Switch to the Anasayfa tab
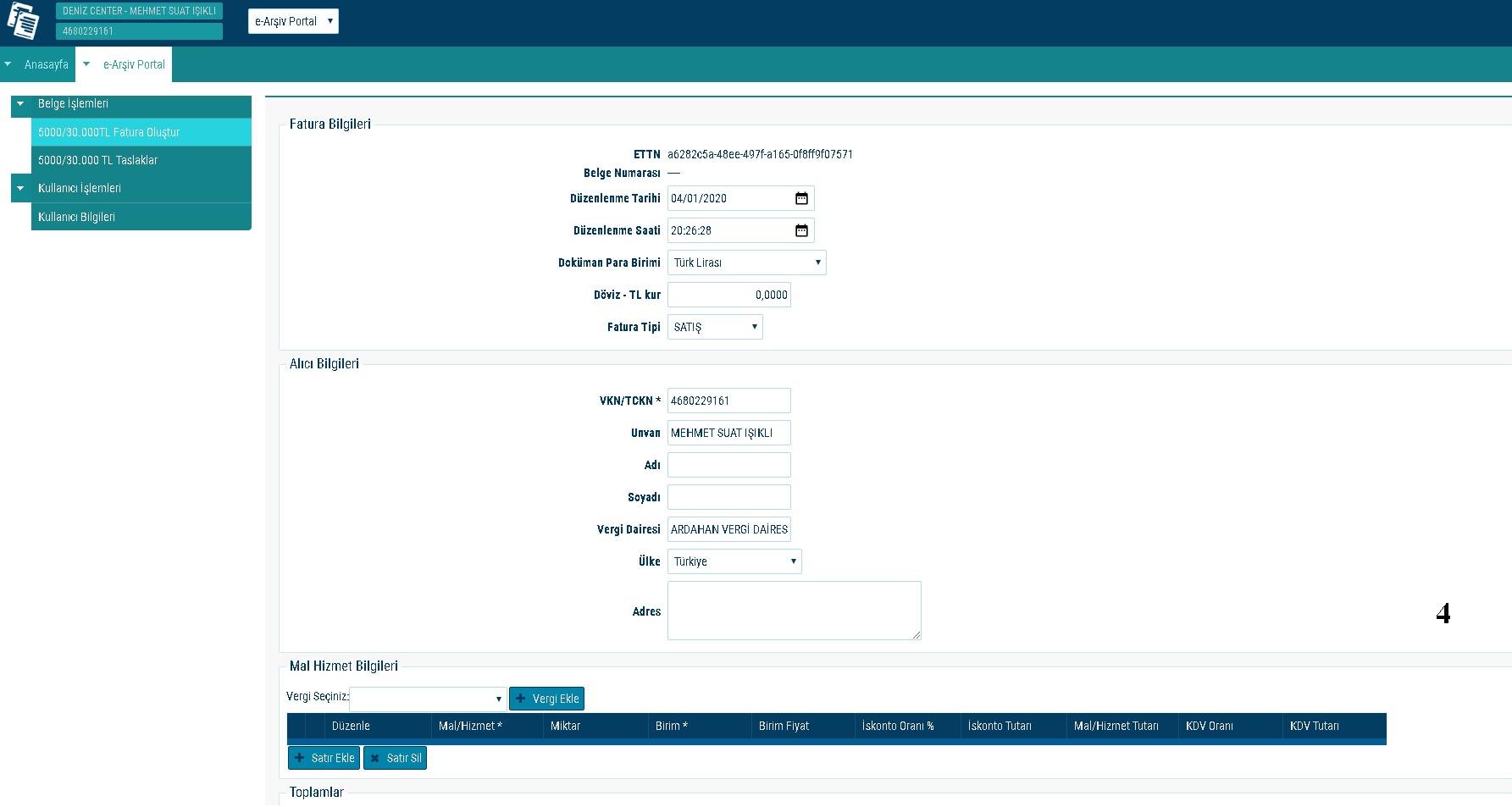1512x807 pixels. point(46,64)
